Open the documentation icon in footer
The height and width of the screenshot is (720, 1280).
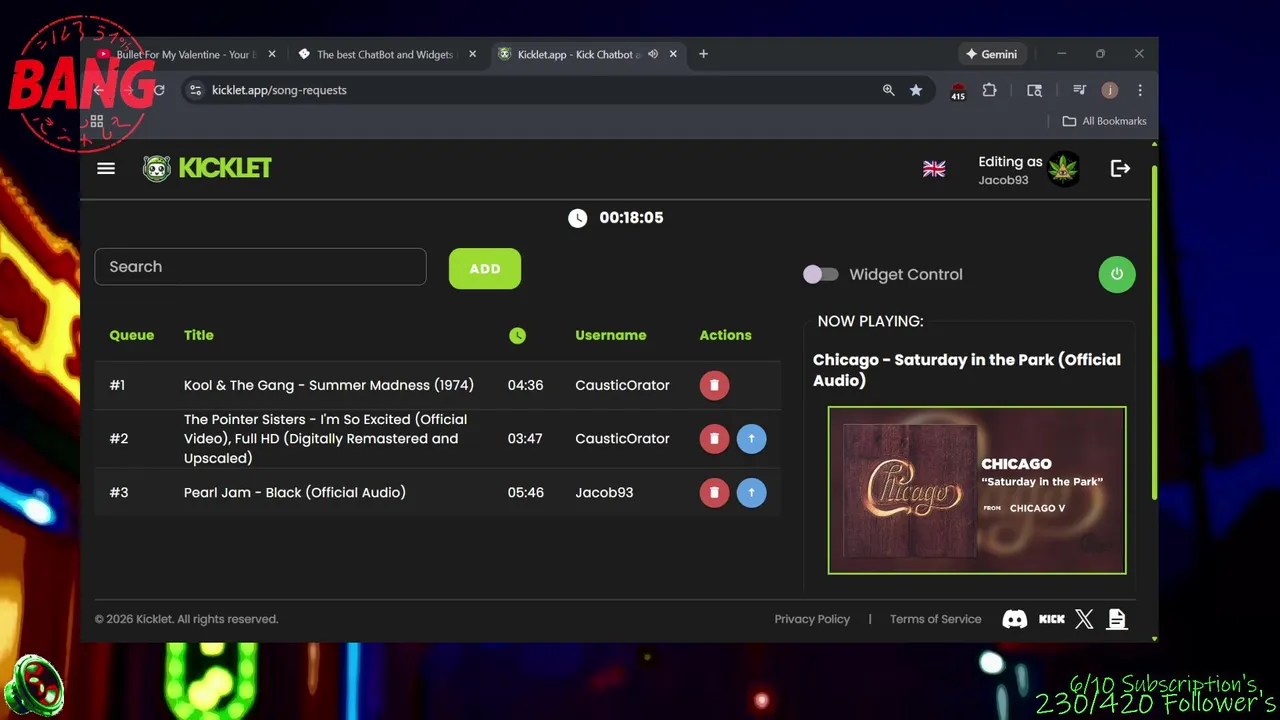pos(1117,619)
